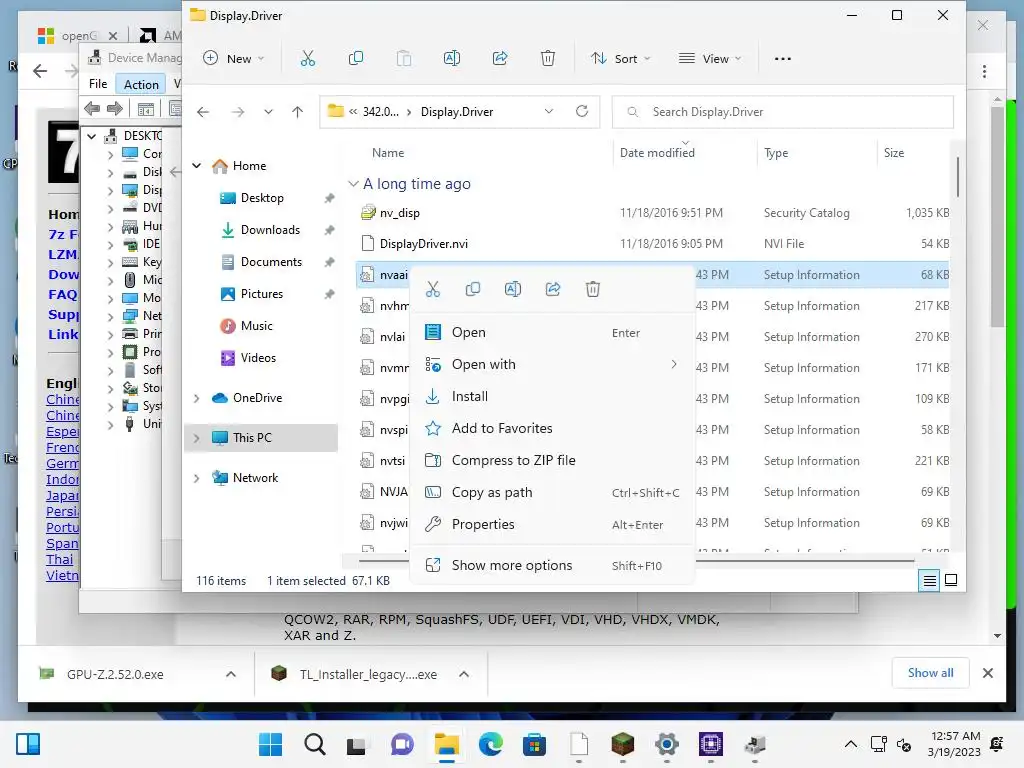Open Minecraft block icon on taskbar
Viewport: 1024px width, 768px height.
[622, 744]
